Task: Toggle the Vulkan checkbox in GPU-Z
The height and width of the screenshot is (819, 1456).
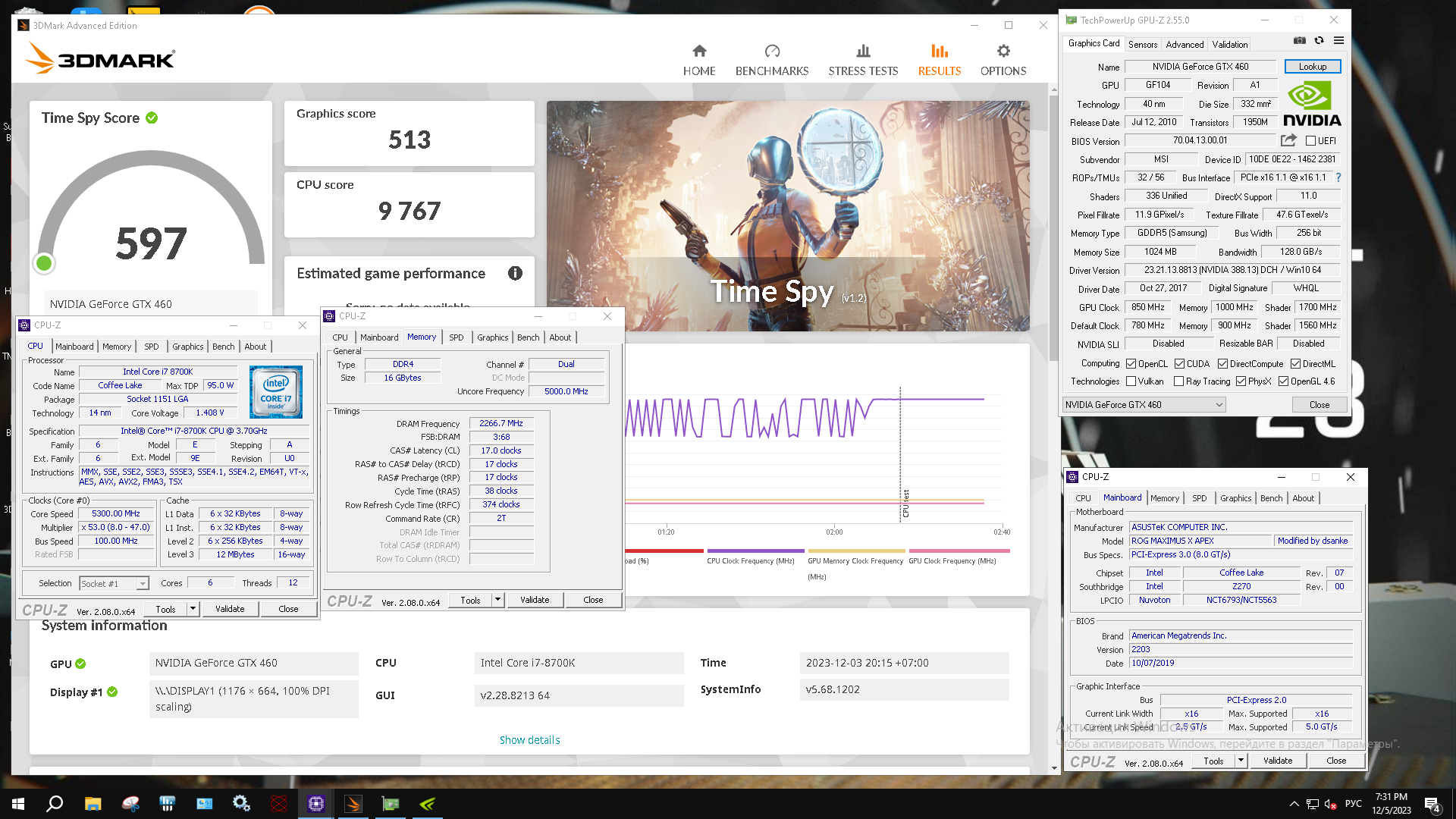Action: click(1131, 381)
